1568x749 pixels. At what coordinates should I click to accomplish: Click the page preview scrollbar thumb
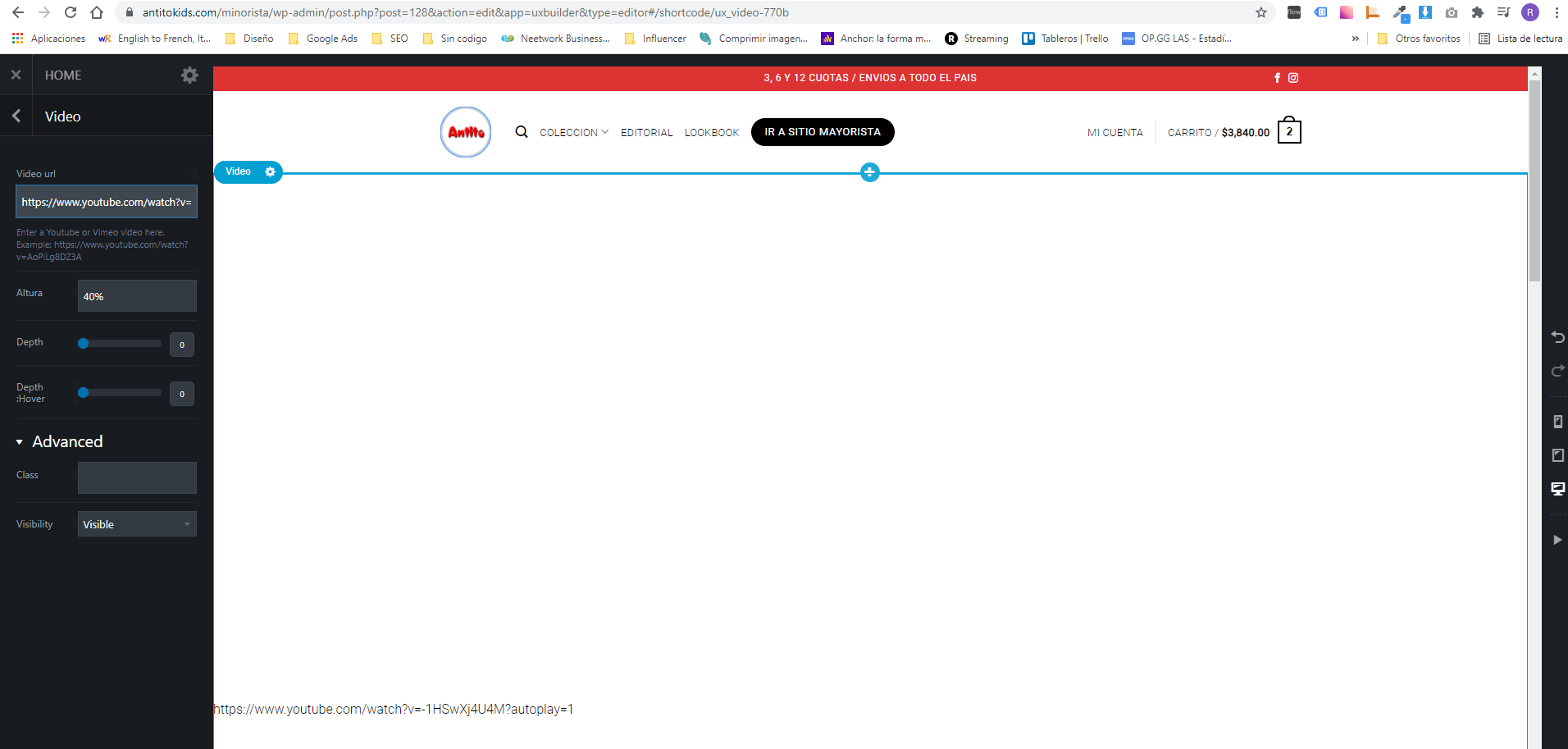1534,180
